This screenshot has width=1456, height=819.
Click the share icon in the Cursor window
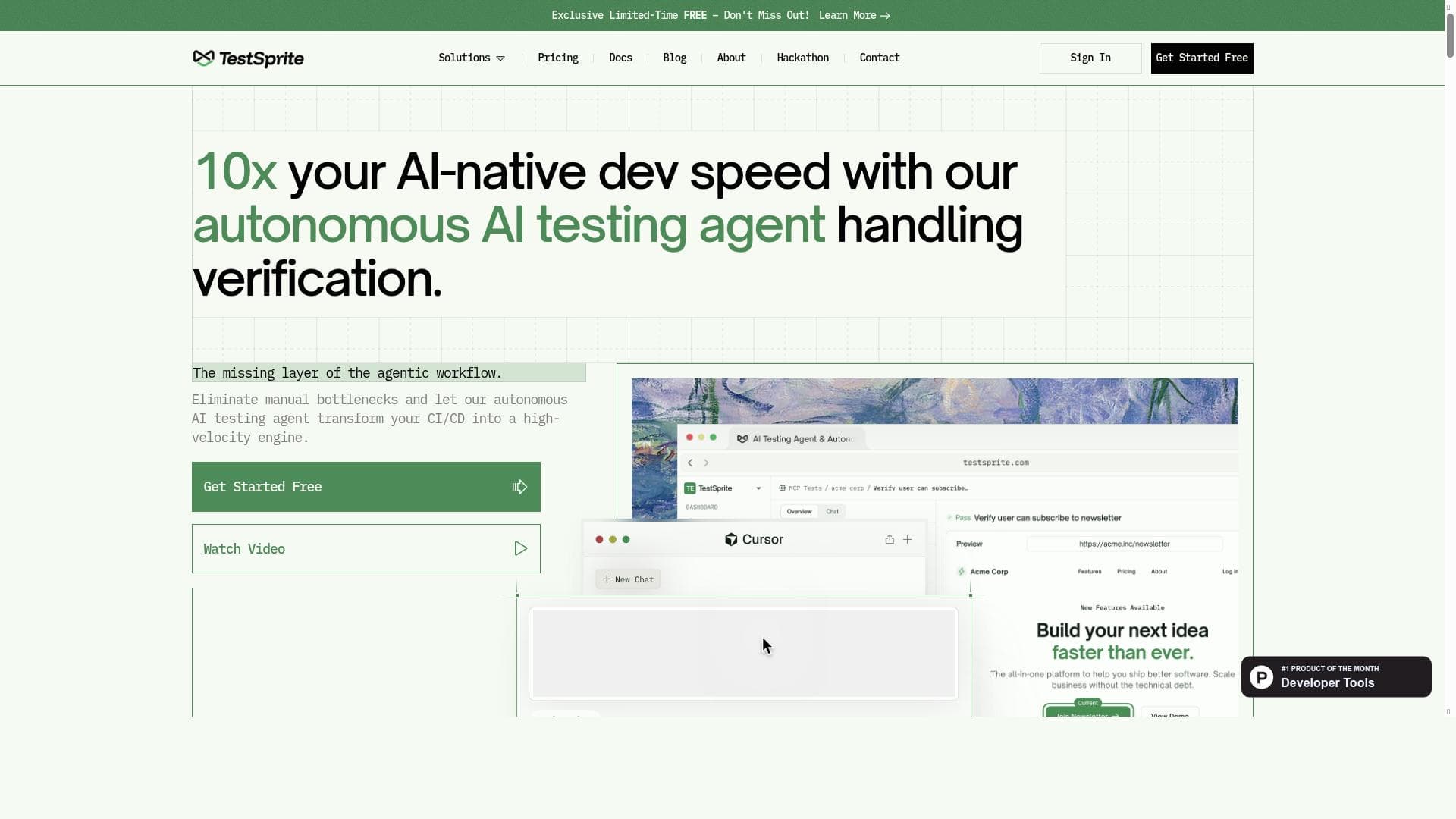pyautogui.click(x=889, y=539)
